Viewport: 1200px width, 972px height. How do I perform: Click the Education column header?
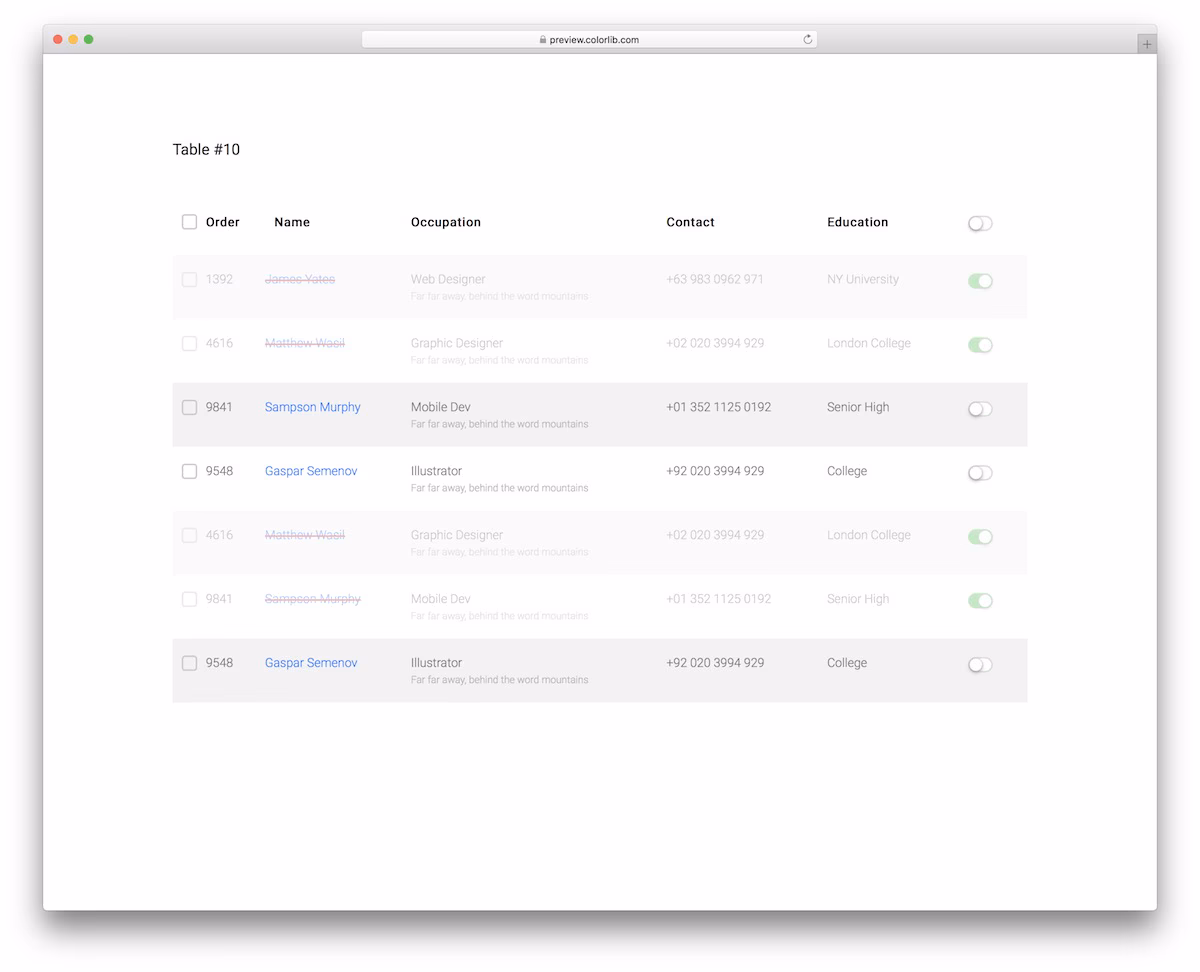click(857, 222)
